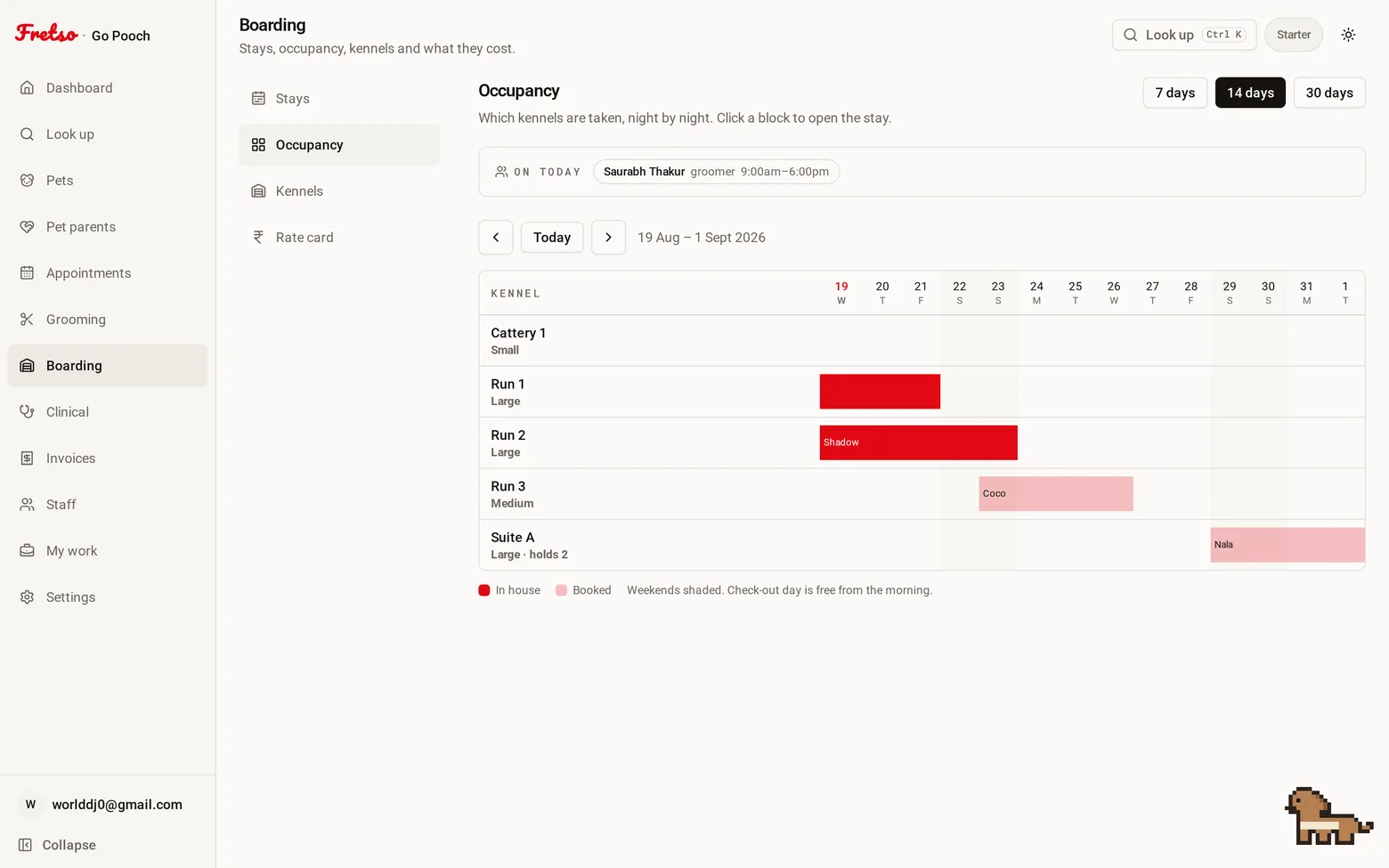
Task: Open the Kennels tab
Action: (x=339, y=191)
